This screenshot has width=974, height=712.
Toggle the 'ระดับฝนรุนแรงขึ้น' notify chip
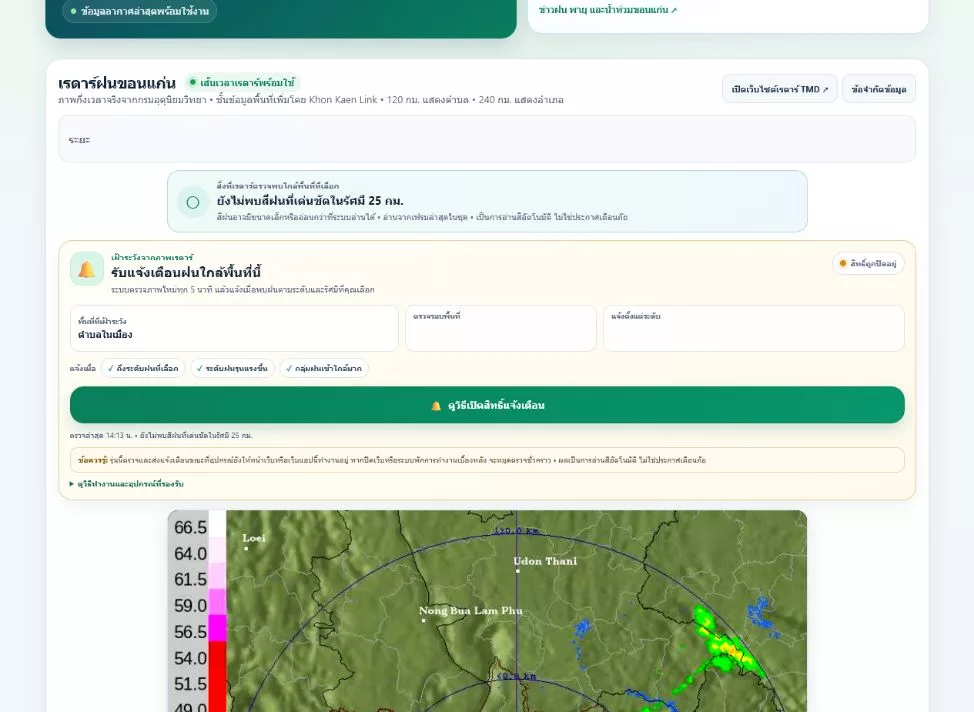pyautogui.click(x=232, y=368)
